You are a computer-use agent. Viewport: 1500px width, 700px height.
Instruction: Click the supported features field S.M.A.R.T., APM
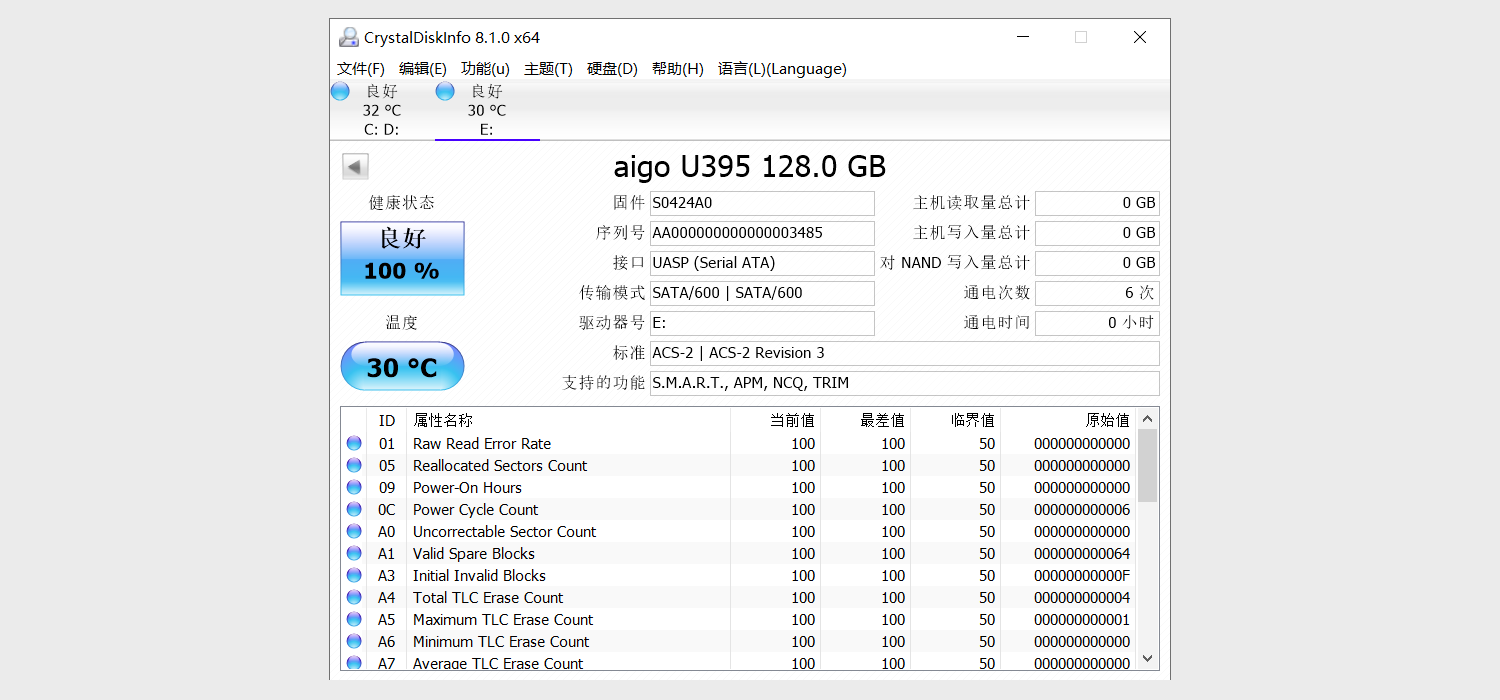pos(905,383)
